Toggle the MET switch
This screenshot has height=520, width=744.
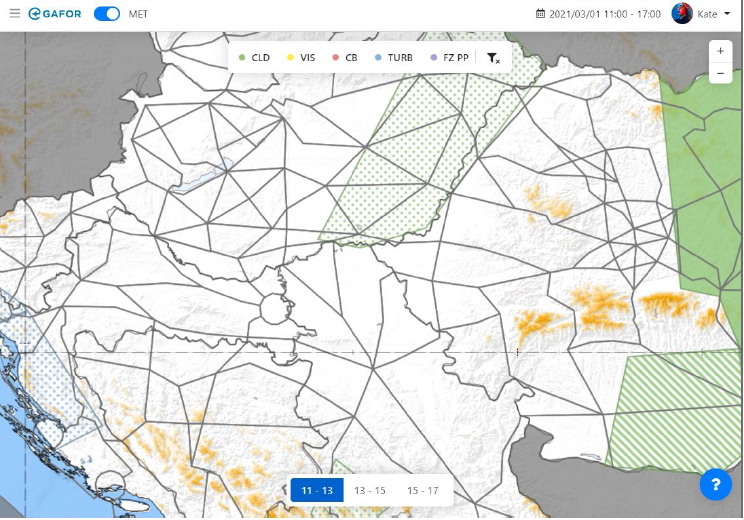(x=107, y=14)
